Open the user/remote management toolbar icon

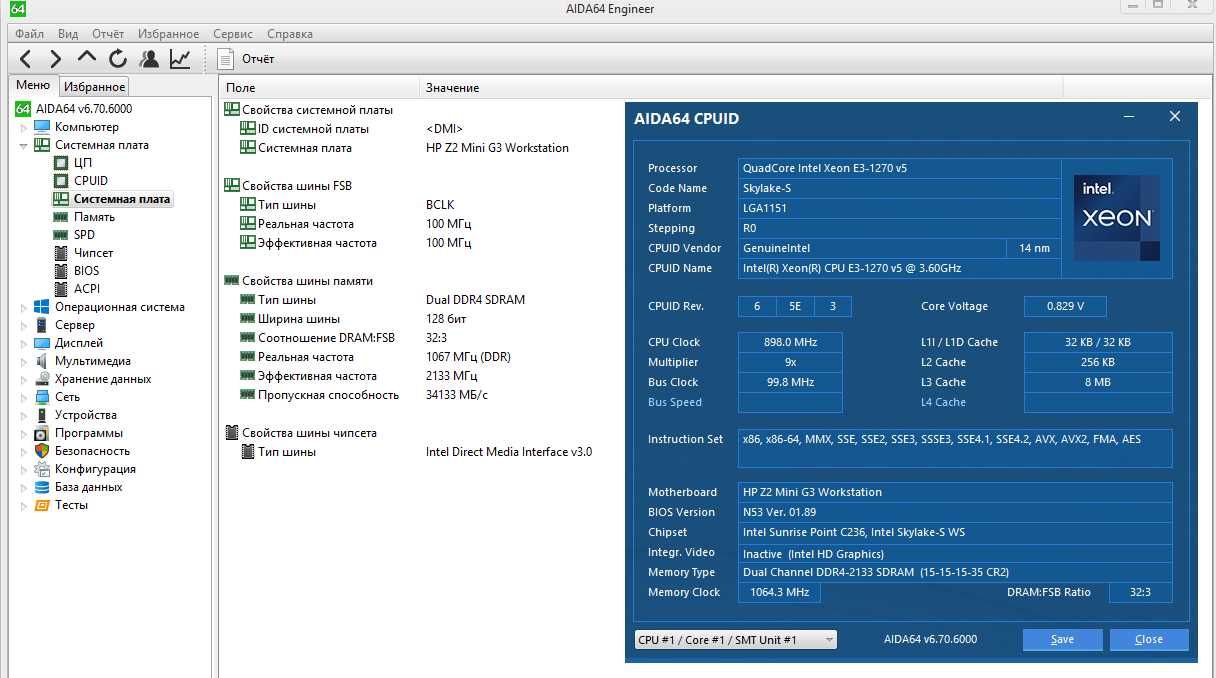(x=149, y=59)
